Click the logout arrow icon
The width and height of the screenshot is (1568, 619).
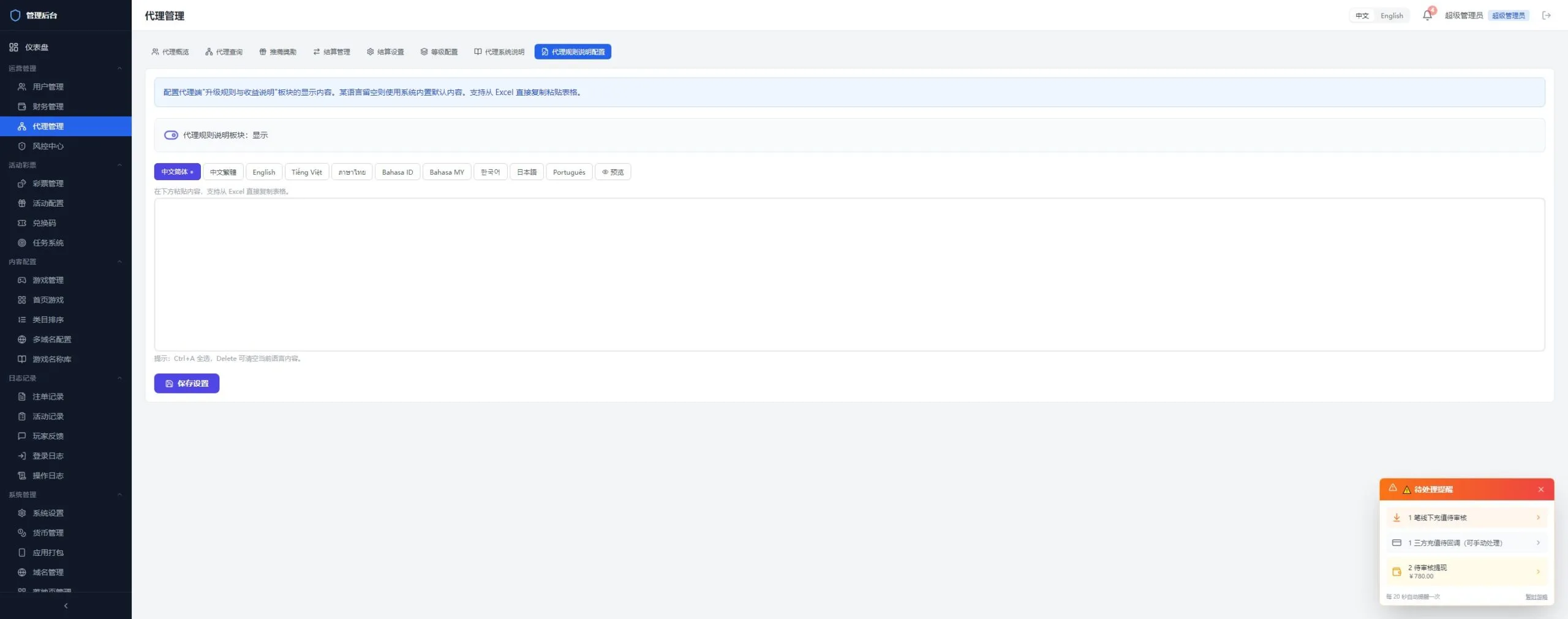coord(1547,15)
